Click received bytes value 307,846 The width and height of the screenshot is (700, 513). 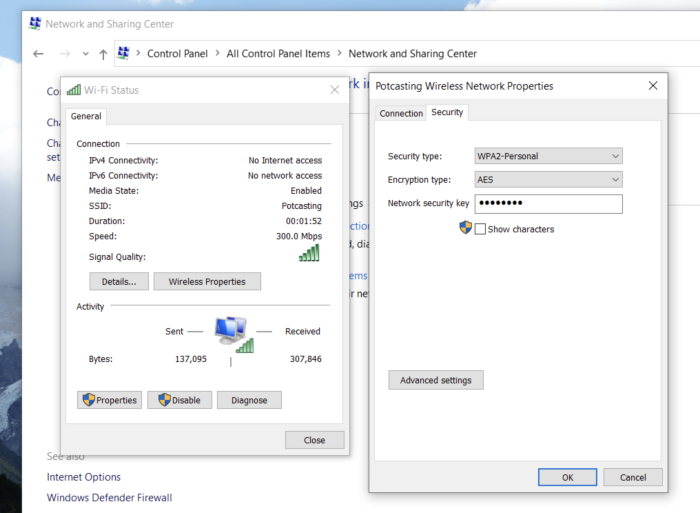pyautogui.click(x=306, y=359)
